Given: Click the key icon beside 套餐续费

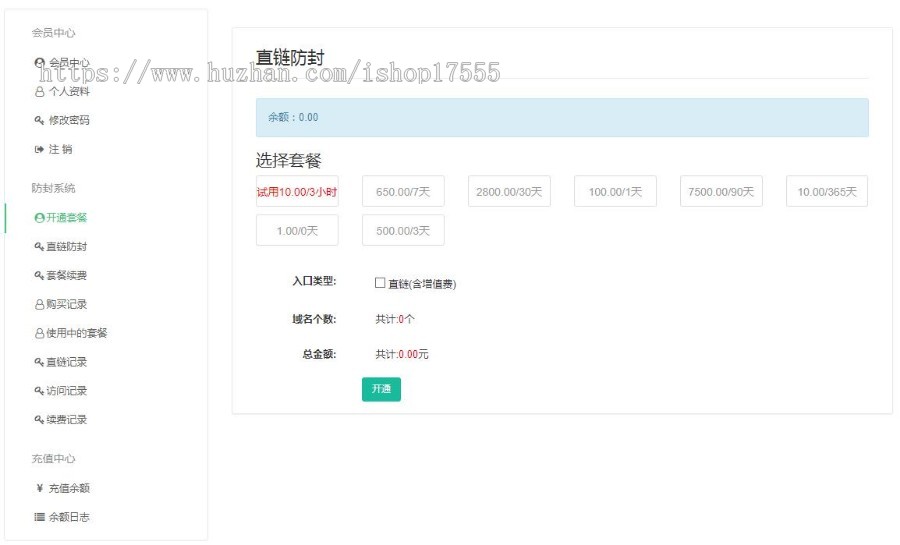Looking at the screenshot, I should pos(39,275).
